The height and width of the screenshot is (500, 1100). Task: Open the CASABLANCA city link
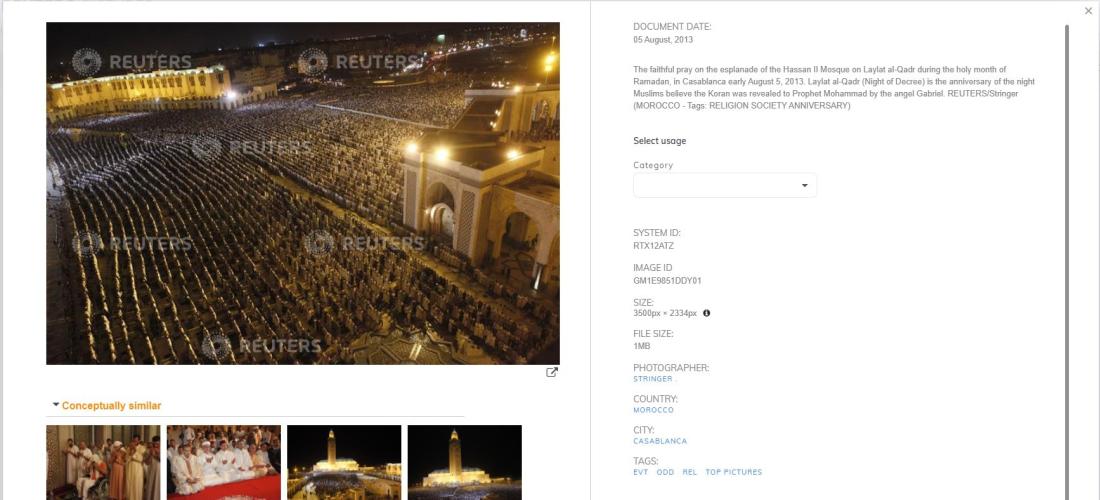(x=660, y=441)
